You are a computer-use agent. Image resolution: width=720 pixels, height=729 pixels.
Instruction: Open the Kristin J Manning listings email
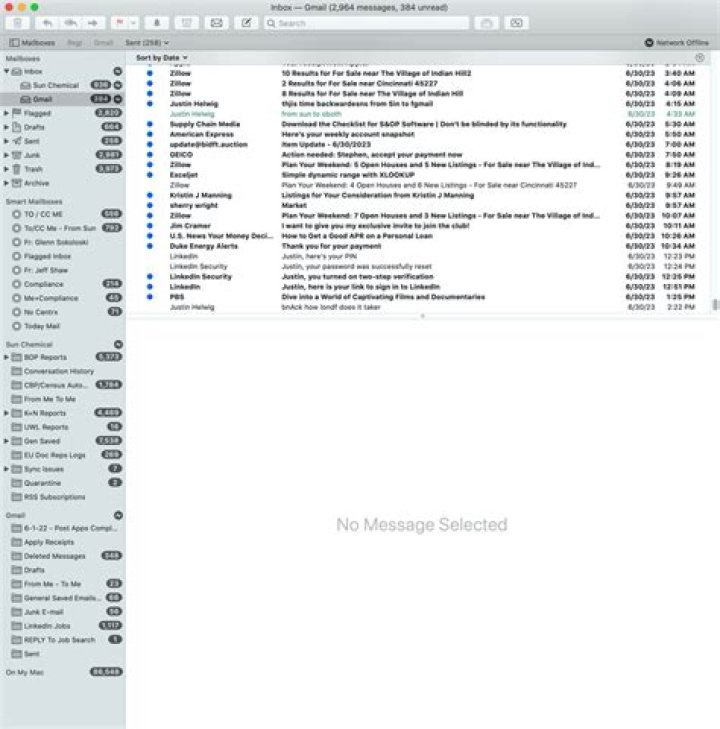[x=418, y=195]
